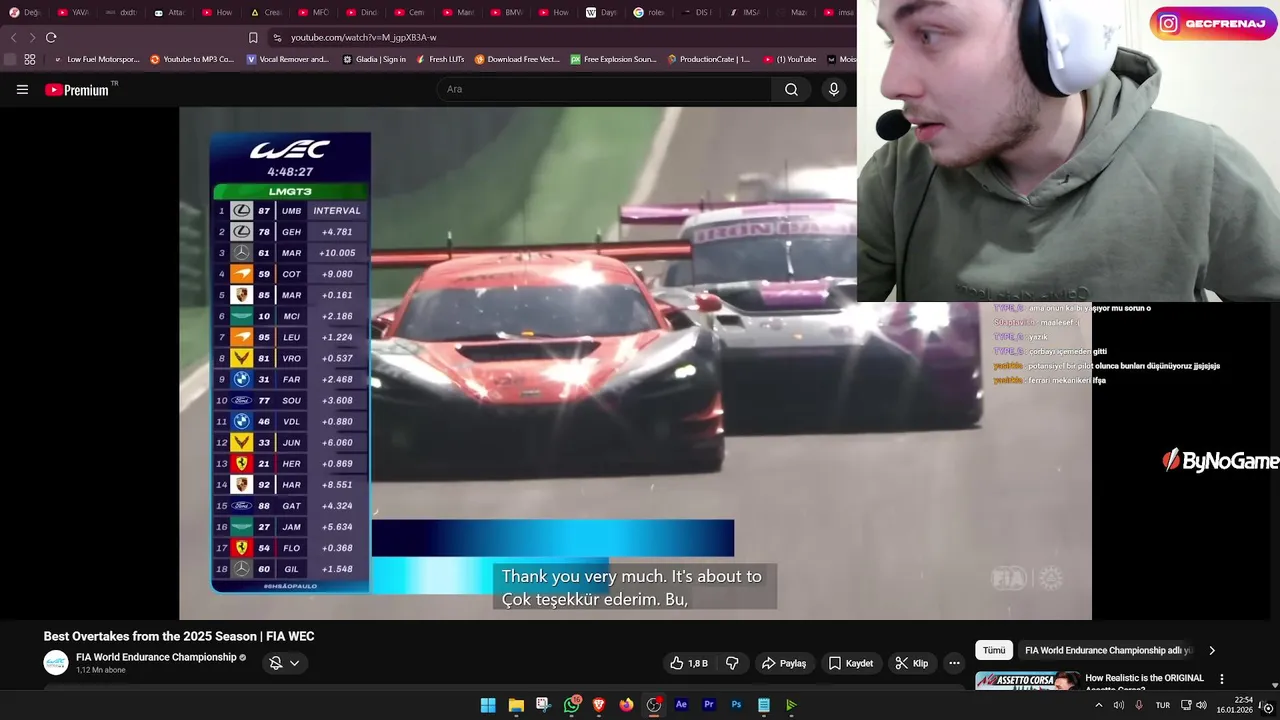Image resolution: width=1280 pixels, height=720 pixels.
Task: Select the 'Tümü' filter chip
Action: 994,650
